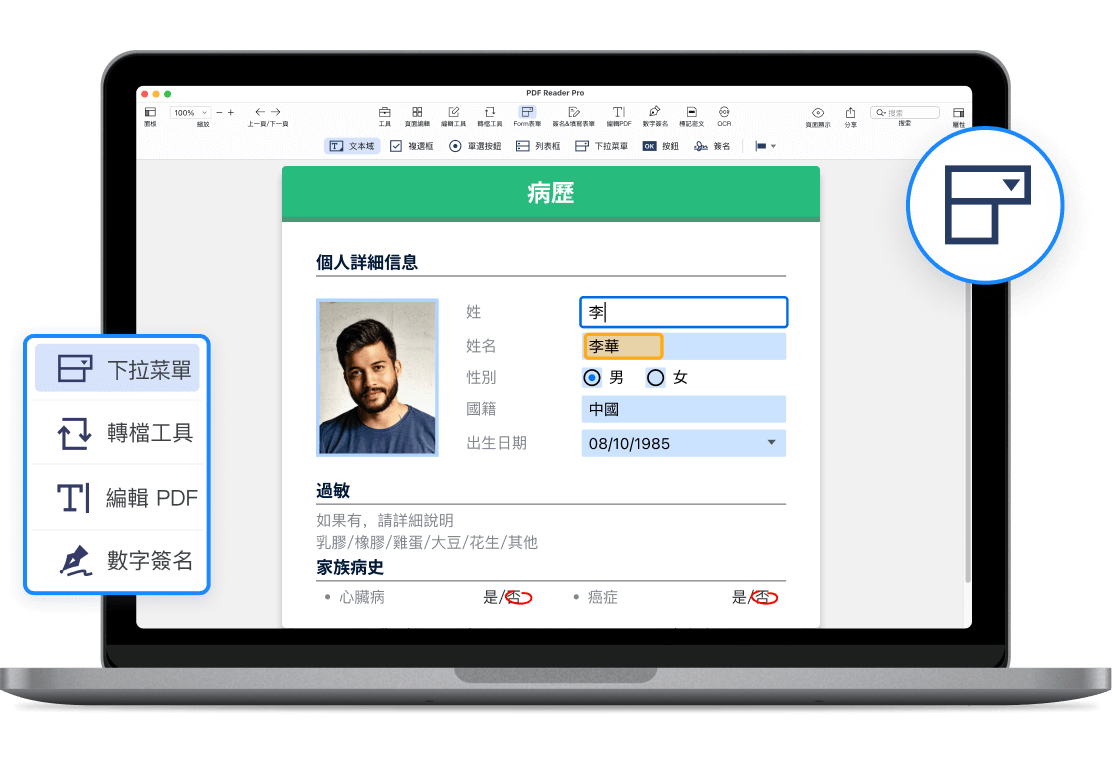Viewport: 1112px width, 760px height.
Task: Select the 編輯PDF tool in top toolbar
Action: click(x=619, y=113)
